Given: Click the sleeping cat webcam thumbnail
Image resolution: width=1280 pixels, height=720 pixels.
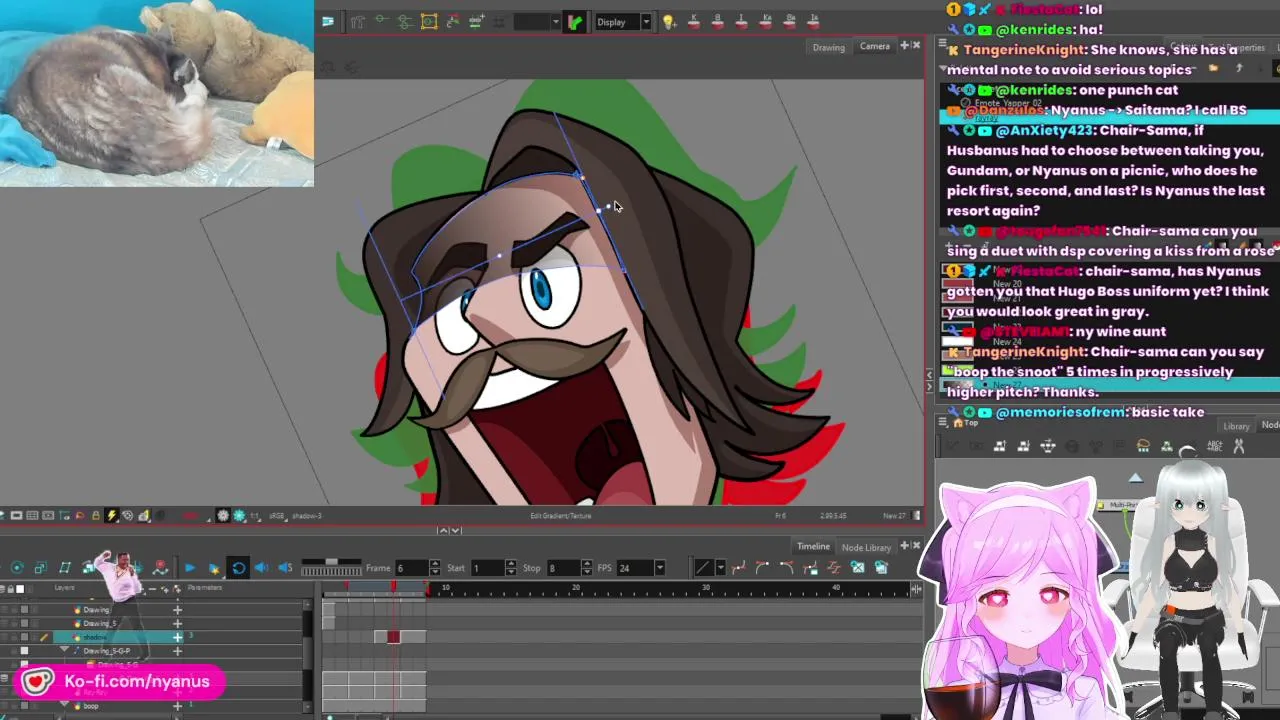Looking at the screenshot, I should (157, 93).
